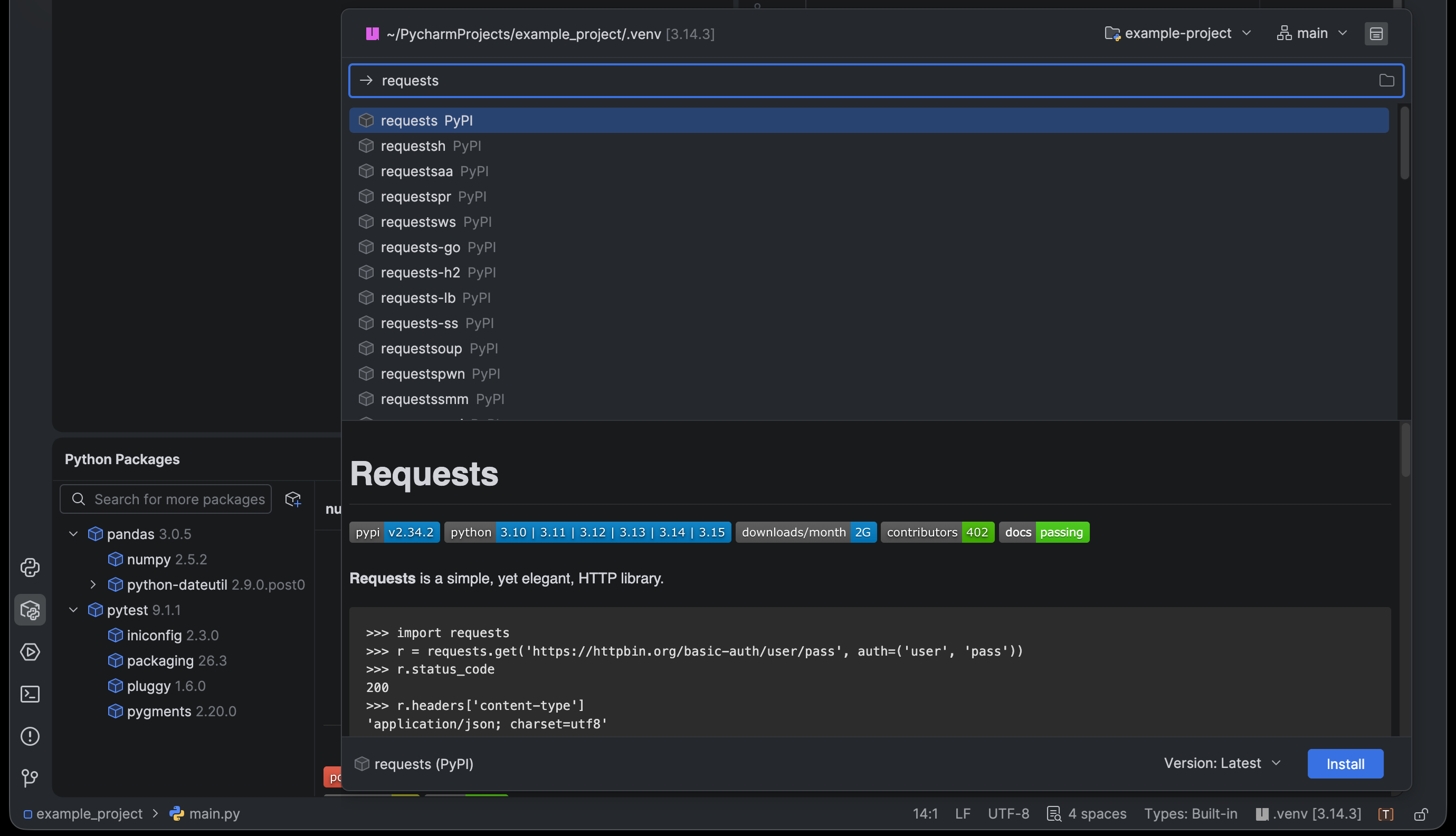The width and height of the screenshot is (1456, 836).
Task: Select the requests-ss PyPI result
Action: 869,323
